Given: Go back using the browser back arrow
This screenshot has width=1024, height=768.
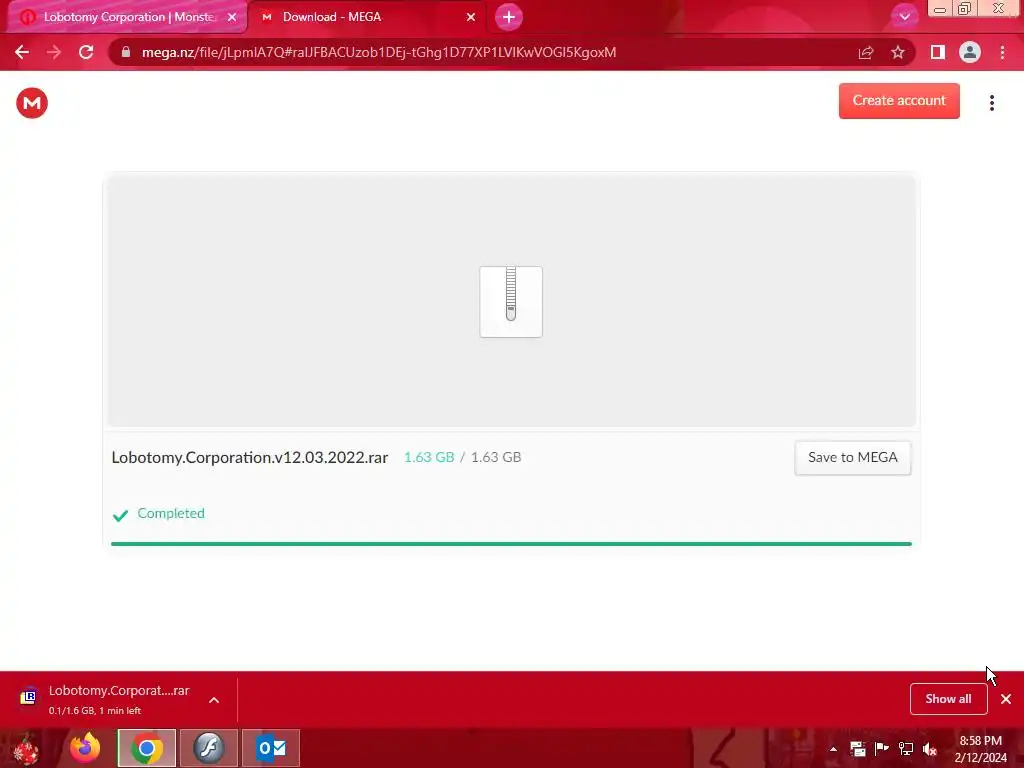Looking at the screenshot, I should [x=22, y=52].
